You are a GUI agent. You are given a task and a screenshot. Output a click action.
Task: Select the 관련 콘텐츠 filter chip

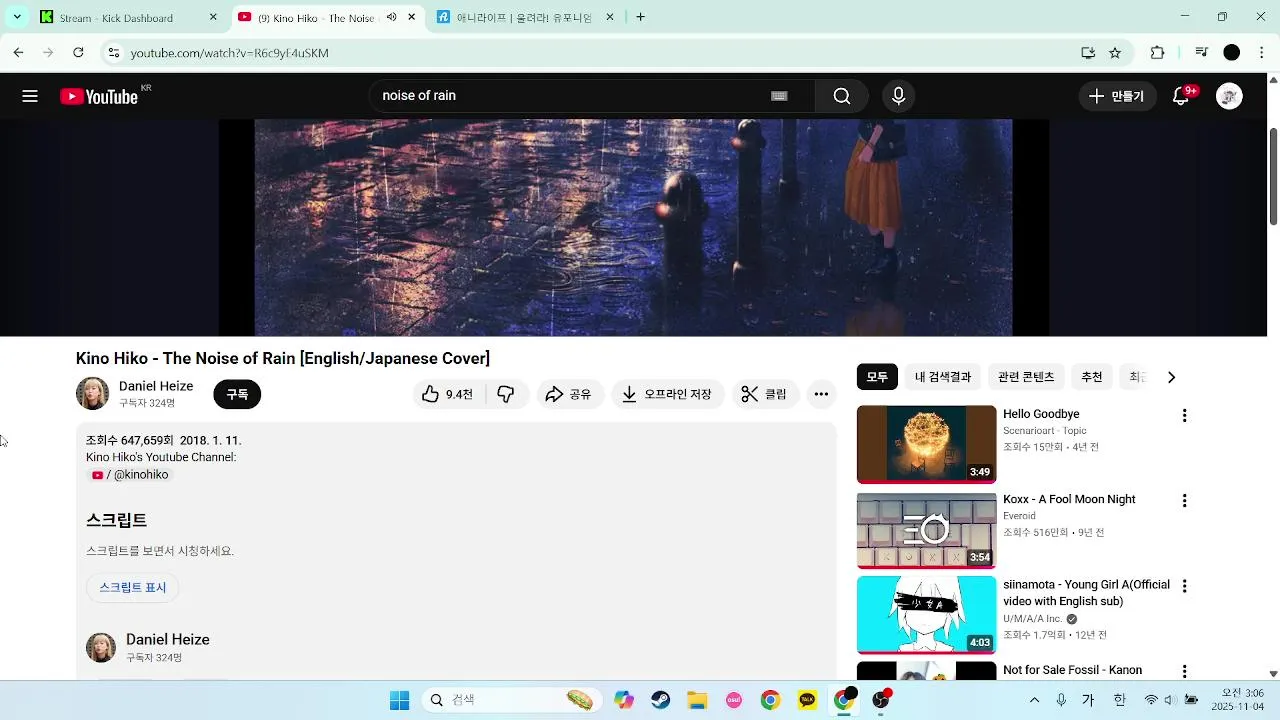pos(1026,377)
